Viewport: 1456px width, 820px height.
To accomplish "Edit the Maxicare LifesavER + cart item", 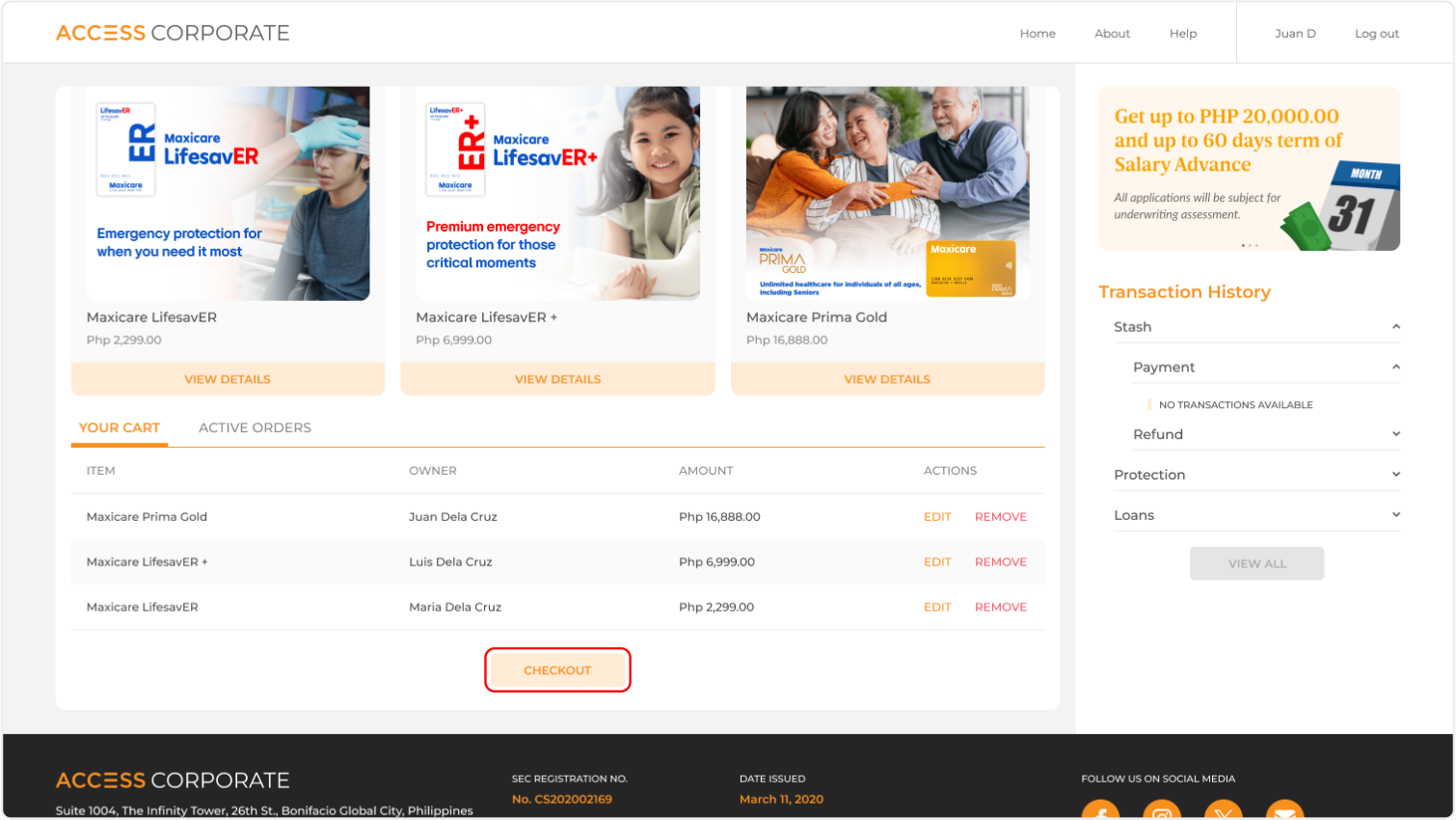I will 937,562.
